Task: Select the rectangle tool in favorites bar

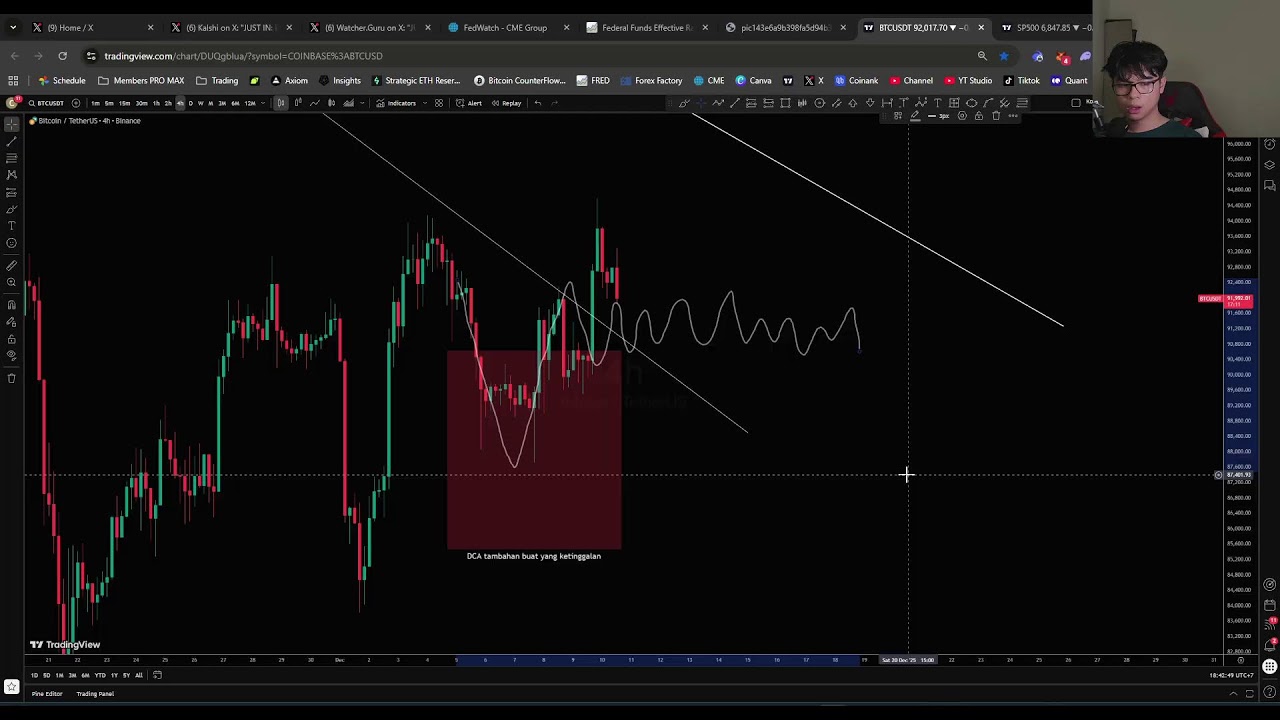Action: [x=785, y=103]
